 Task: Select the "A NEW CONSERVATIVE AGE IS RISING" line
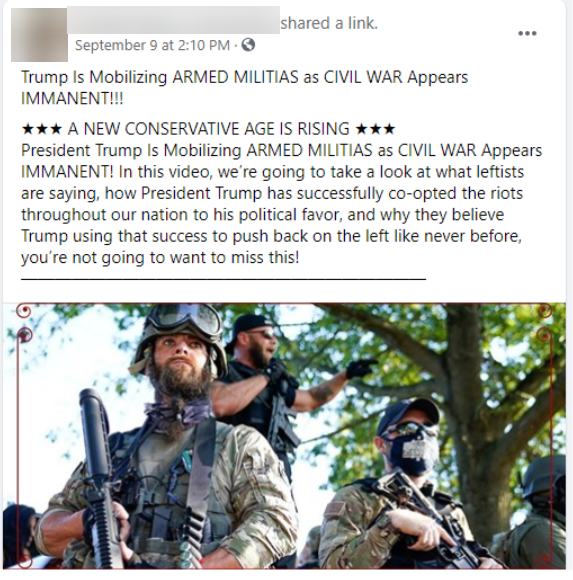pyautogui.click(x=209, y=129)
